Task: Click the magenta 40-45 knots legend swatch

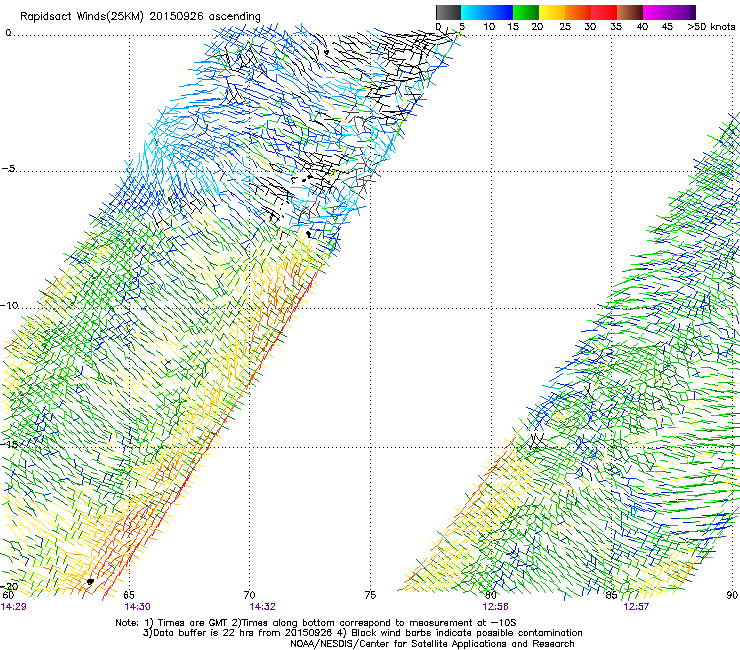Action: pos(656,12)
